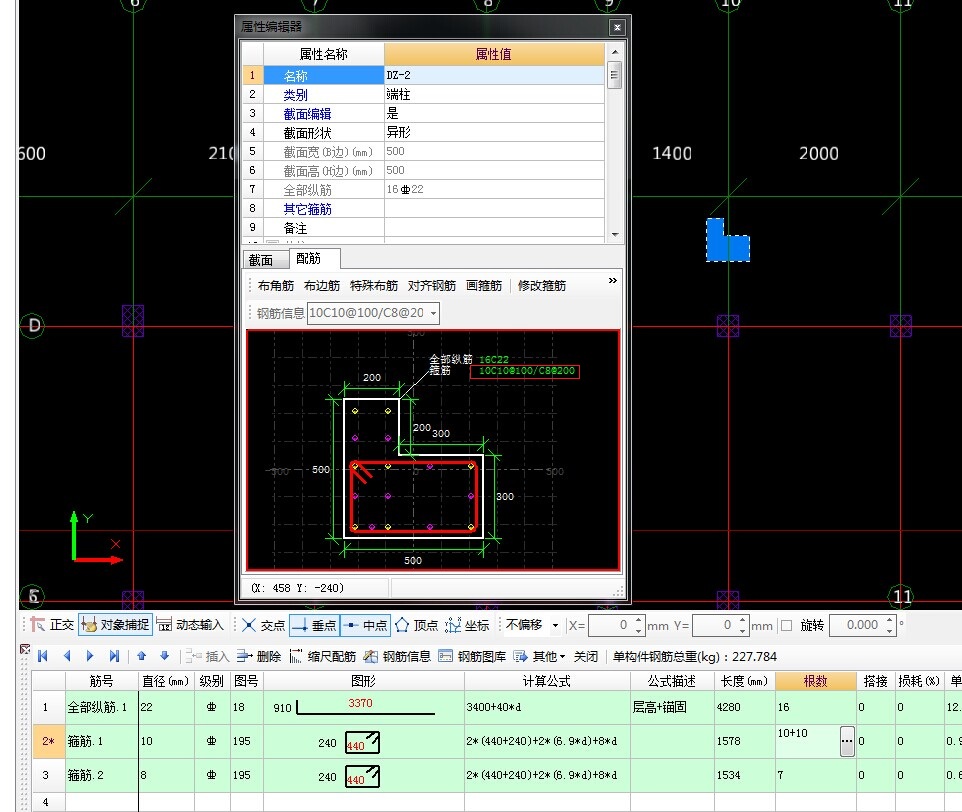
Task: Decrease Y offset with down stepper
Action: 743,630
